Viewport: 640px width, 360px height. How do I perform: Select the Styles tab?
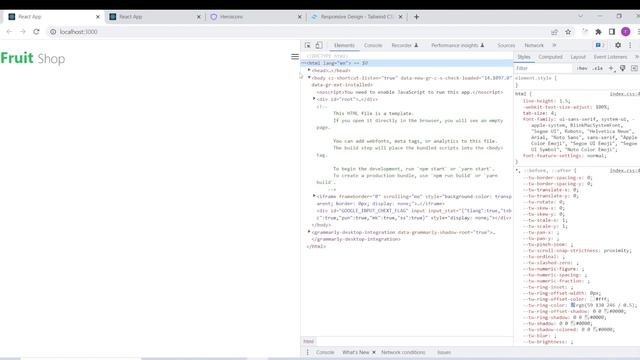524,57
